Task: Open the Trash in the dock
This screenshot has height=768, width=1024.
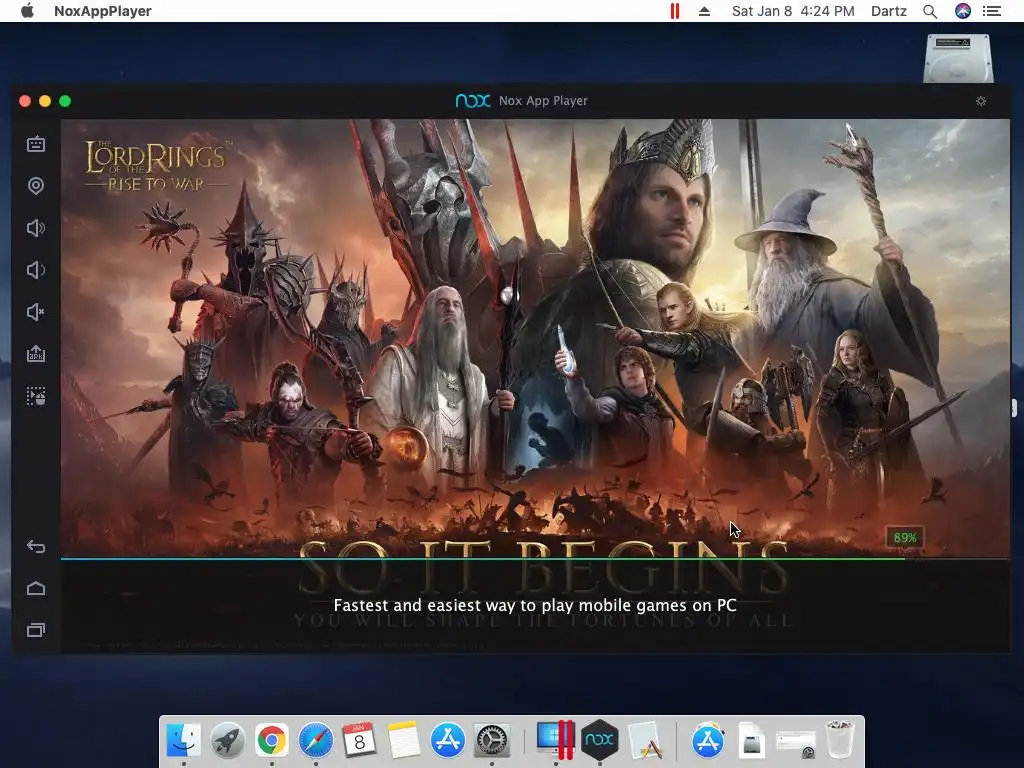Action: tap(840, 739)
